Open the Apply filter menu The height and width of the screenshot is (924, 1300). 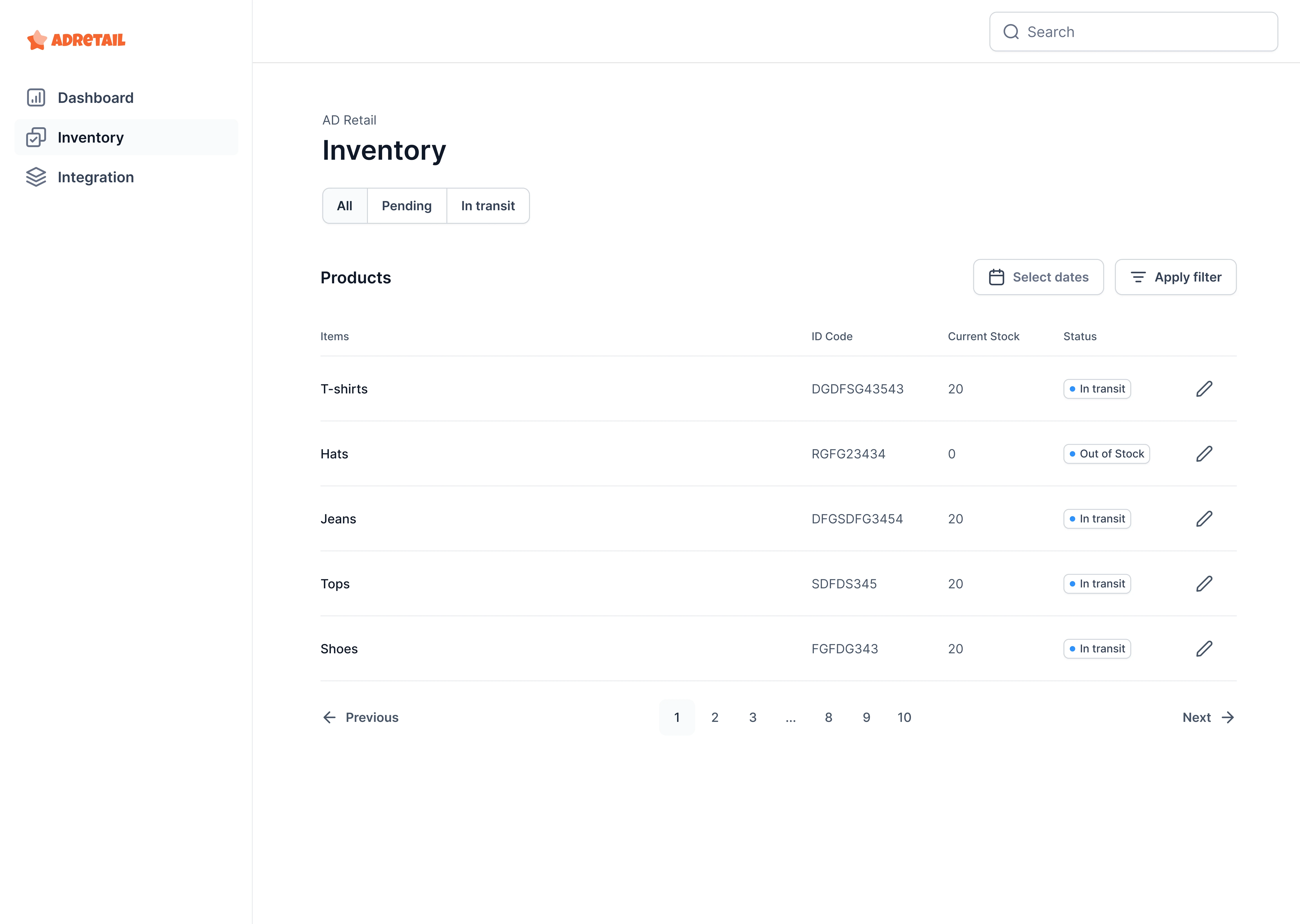coord(1175,277)
